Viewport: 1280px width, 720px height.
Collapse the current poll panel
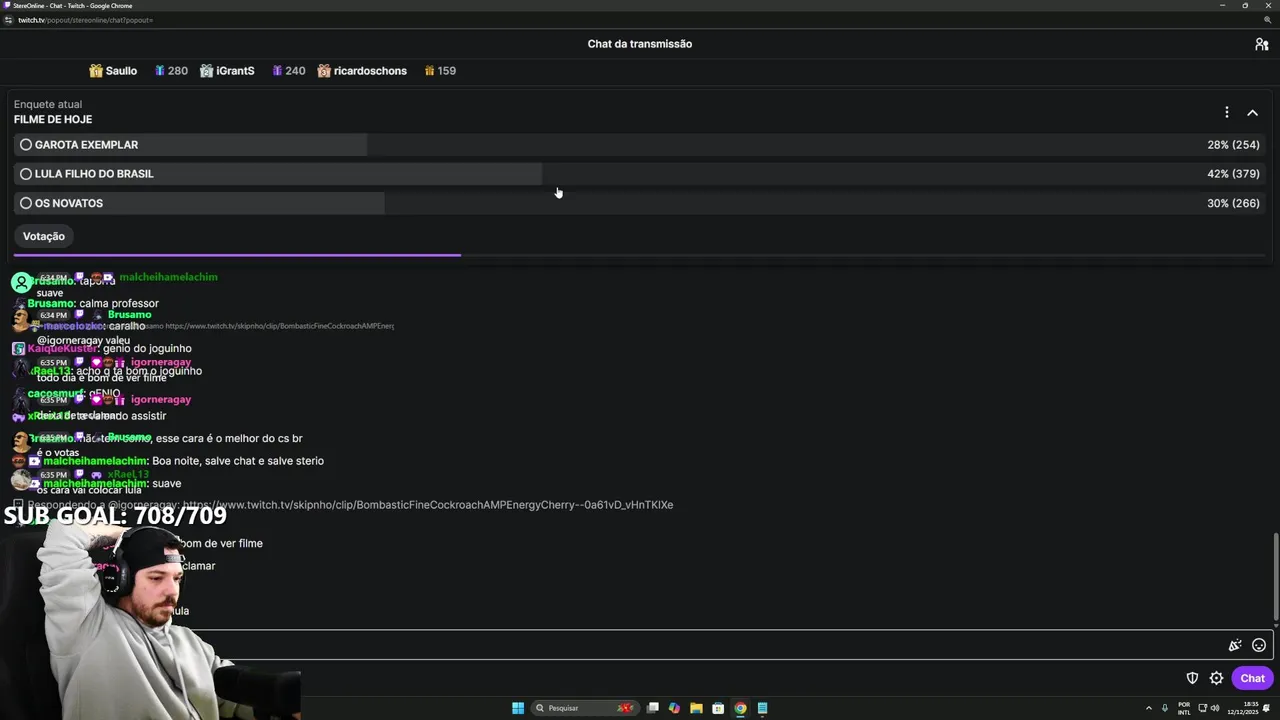[1252, 112]
